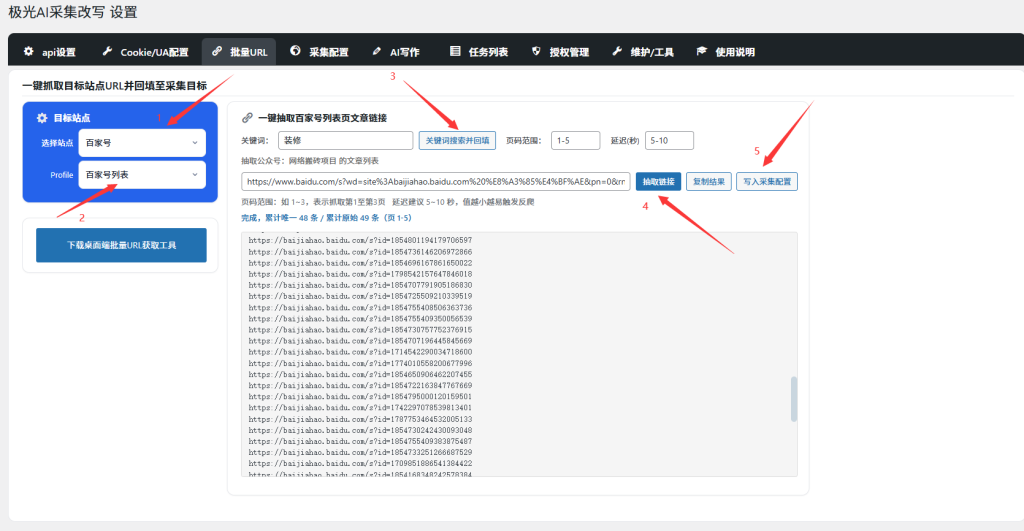Screen dimensions: 1024x531
Task: Click URL row ending in id=1854730242430093048
Action: click(x=360, y=430)
